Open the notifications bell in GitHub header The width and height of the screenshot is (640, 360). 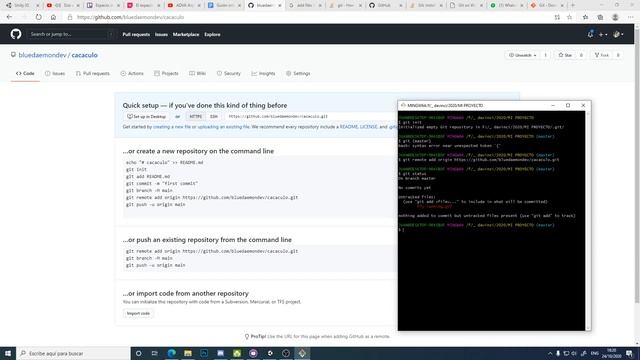tap(590, 34)
